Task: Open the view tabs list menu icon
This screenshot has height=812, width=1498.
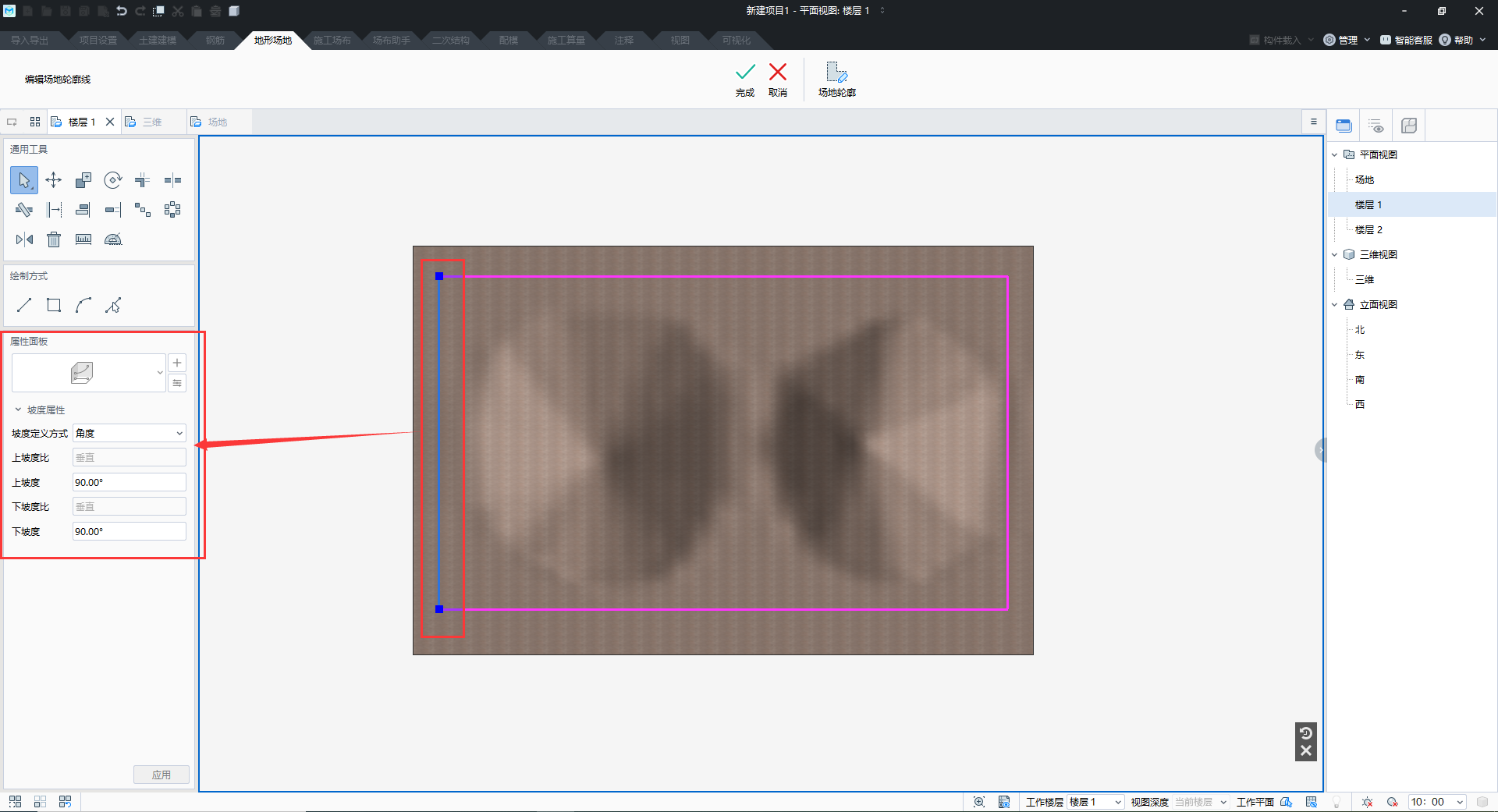Action: [1313, 122]
